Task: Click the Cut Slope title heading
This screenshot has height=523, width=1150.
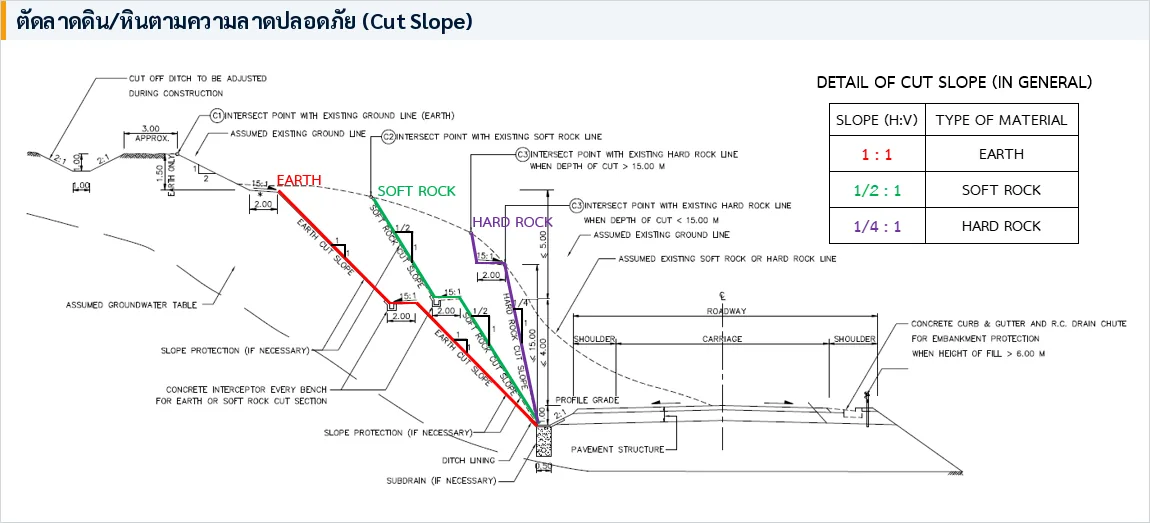Action: [244, 22]
